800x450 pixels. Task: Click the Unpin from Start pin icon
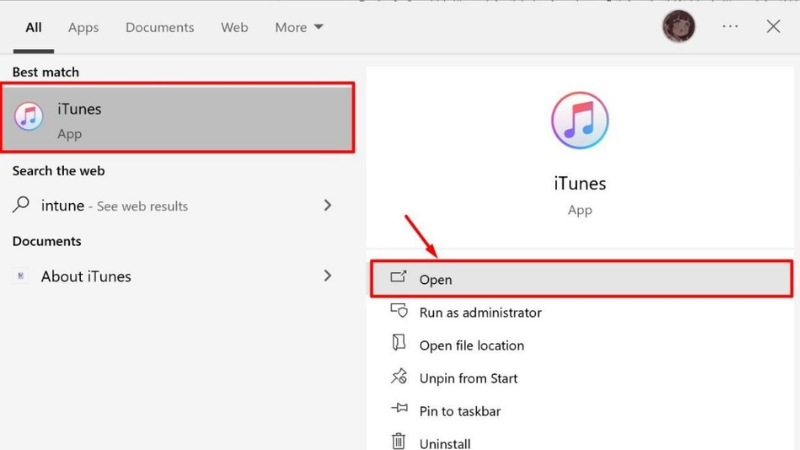coord(399,377)
